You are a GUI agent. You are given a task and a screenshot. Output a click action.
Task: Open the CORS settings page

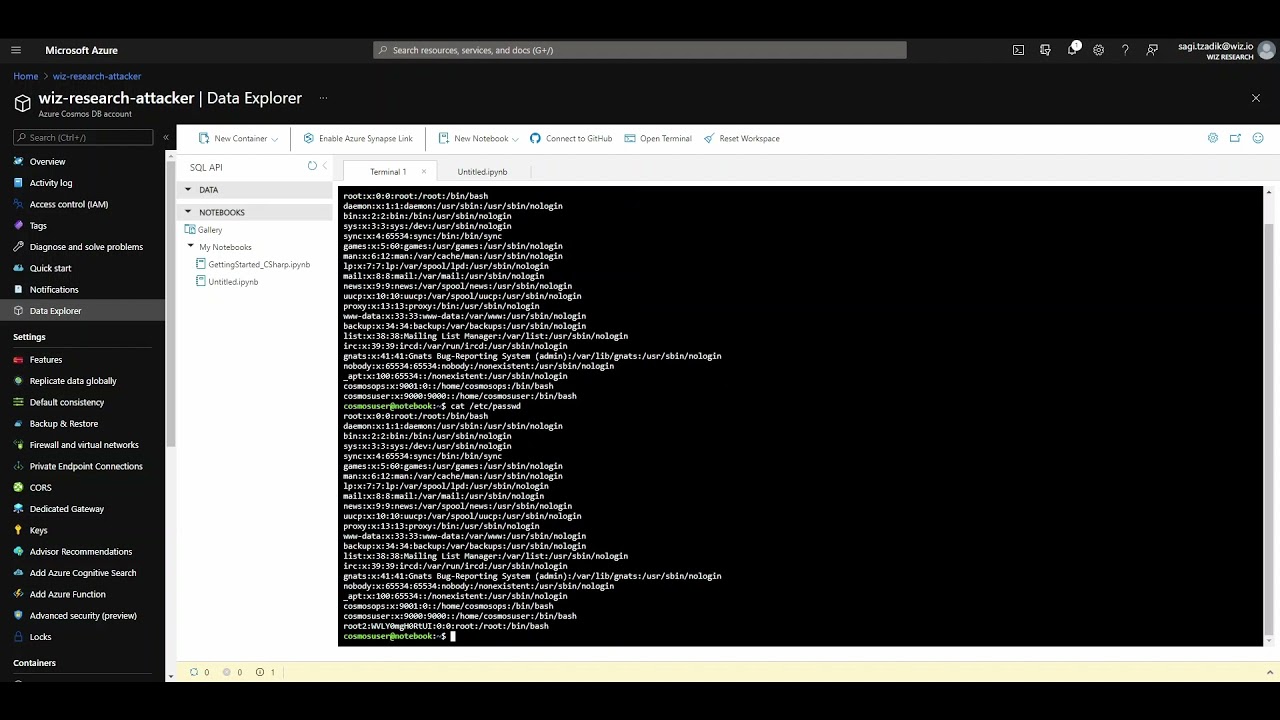click(x=40, y=487)
